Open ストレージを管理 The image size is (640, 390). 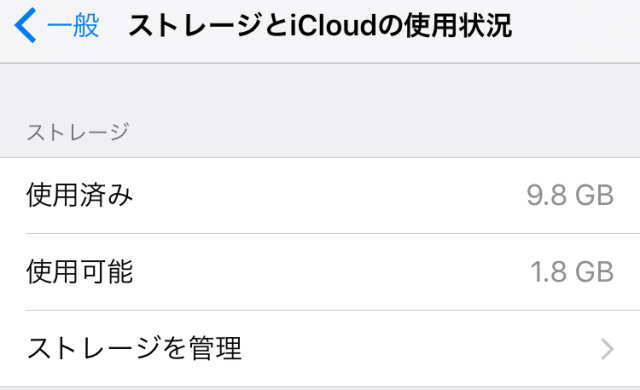click(x=320, y=348)
